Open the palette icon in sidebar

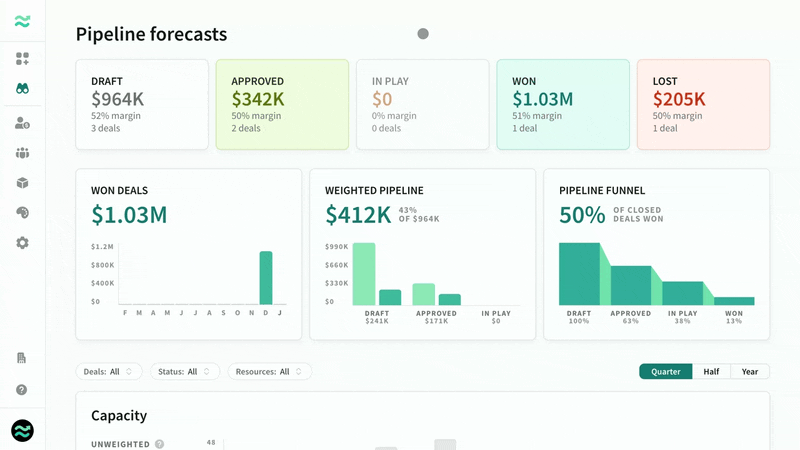pyautogui.click(x=22, y=213)
